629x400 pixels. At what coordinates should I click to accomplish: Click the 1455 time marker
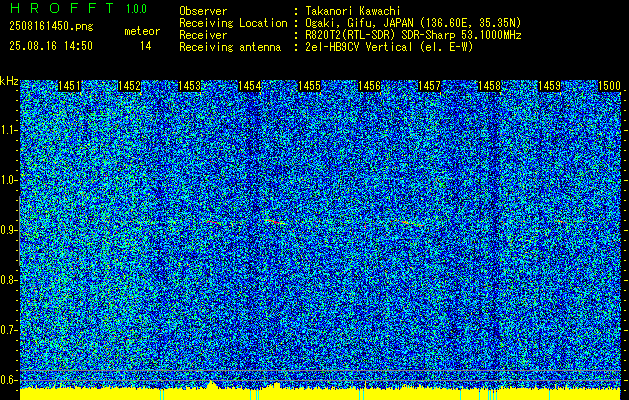309,86
